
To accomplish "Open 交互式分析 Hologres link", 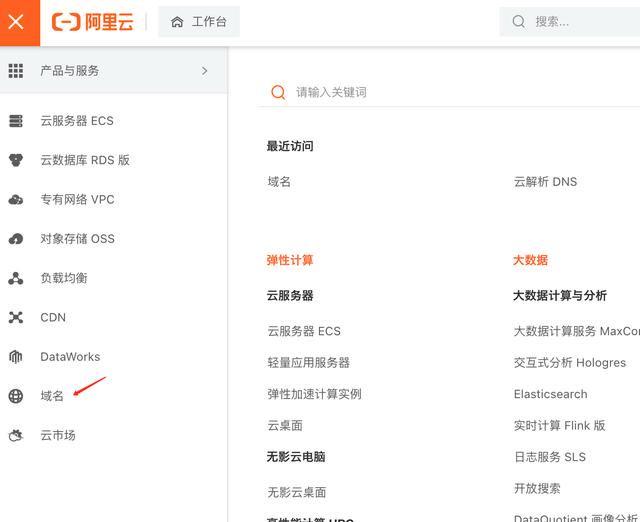I will [x=570, y=362].
